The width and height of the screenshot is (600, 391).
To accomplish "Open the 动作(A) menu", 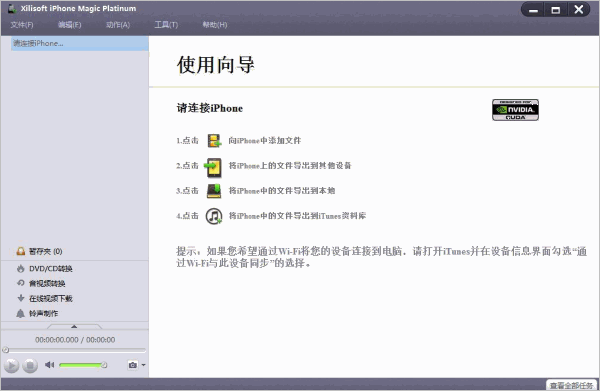I will 118,25.
